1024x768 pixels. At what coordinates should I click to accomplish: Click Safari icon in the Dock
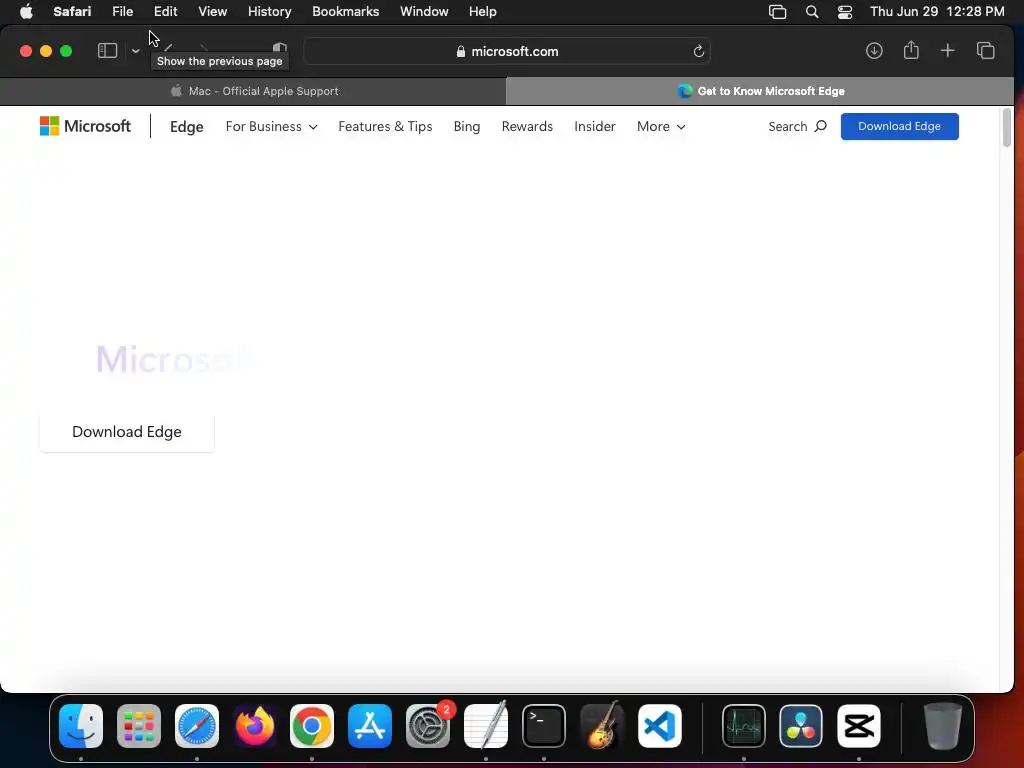pyautogui.click(x=197, y=726)
